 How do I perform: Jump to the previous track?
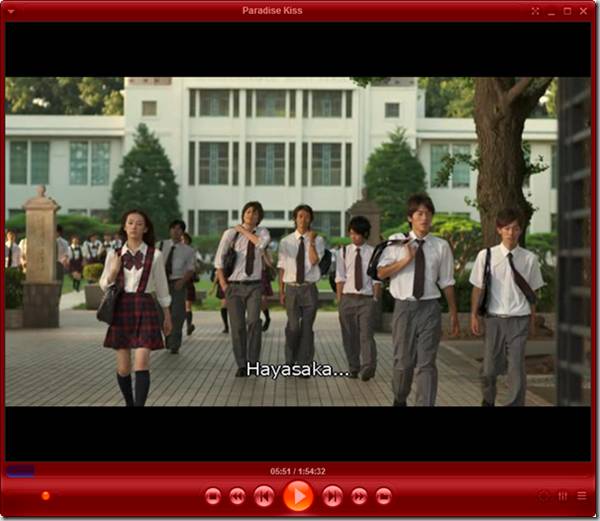(264, 496)
